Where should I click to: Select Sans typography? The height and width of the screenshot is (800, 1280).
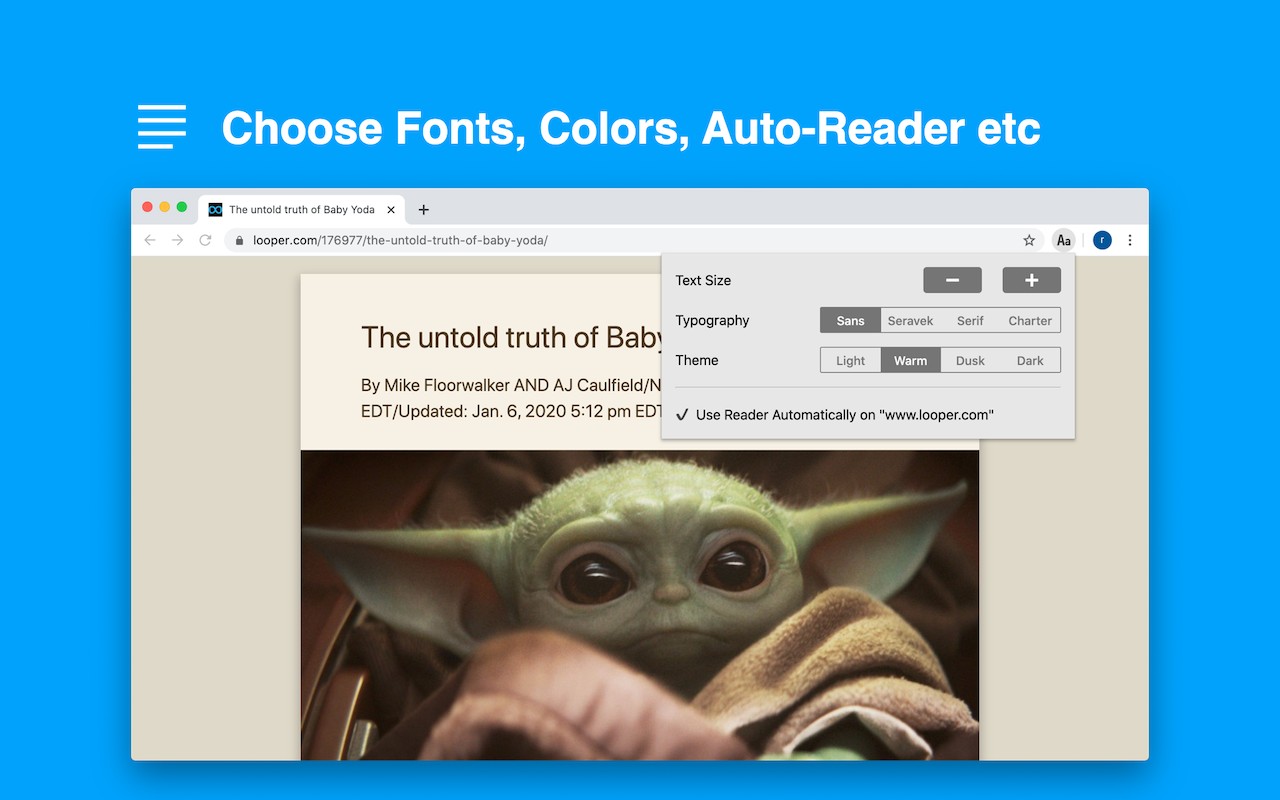click(x=850, y=320)
